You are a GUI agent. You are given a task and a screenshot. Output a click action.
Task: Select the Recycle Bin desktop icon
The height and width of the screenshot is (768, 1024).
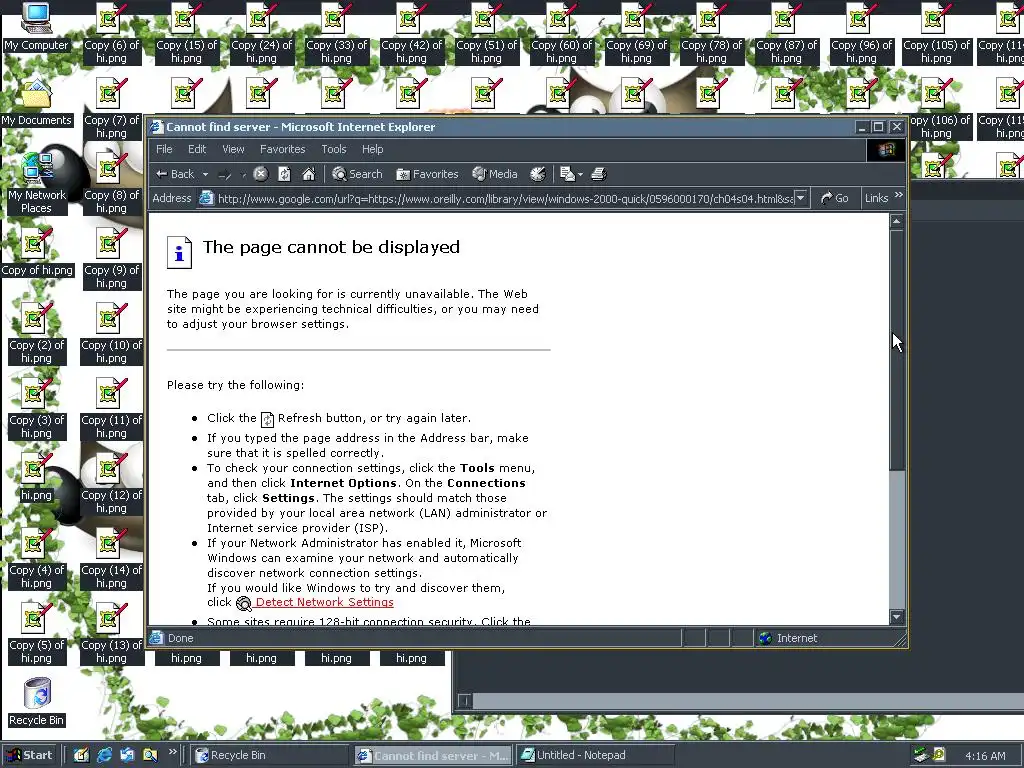[x=36, y=702]
